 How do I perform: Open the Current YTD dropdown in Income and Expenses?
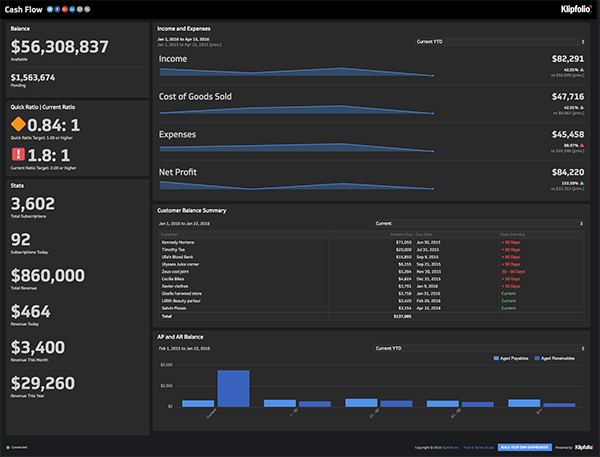(x=500, y=42)
